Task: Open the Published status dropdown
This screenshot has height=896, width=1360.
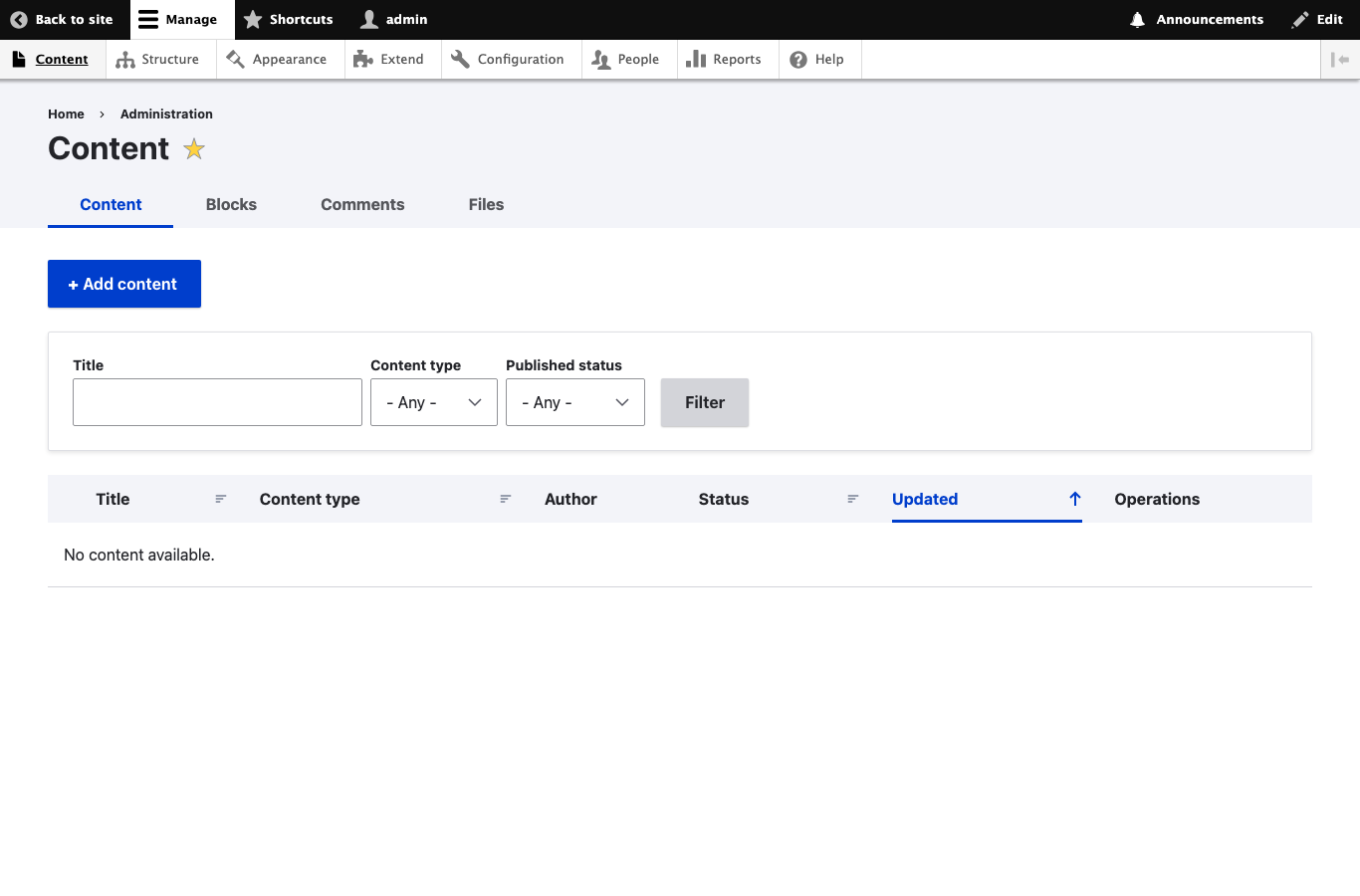Action: [575, 402]
